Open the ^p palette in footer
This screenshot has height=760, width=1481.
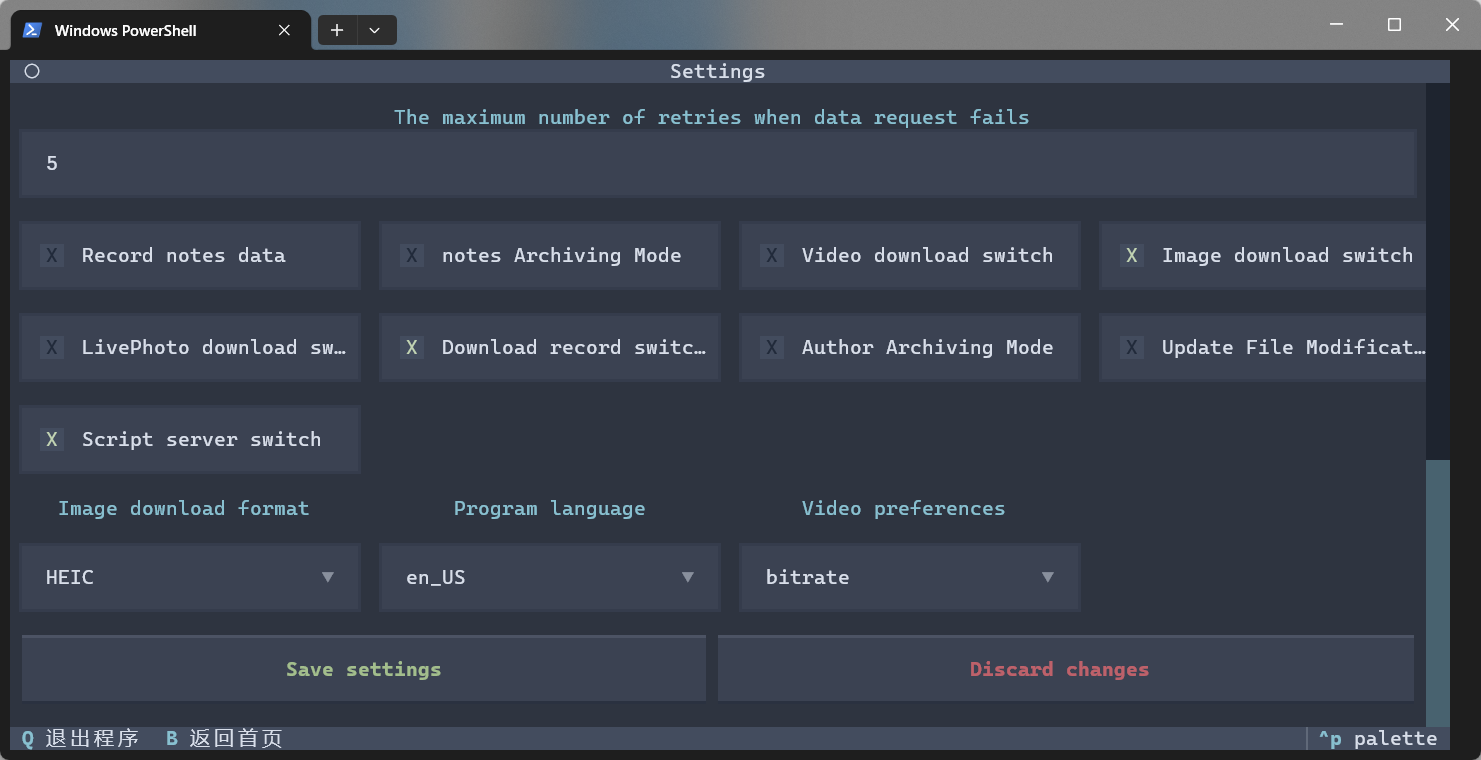pos(1377,739)
